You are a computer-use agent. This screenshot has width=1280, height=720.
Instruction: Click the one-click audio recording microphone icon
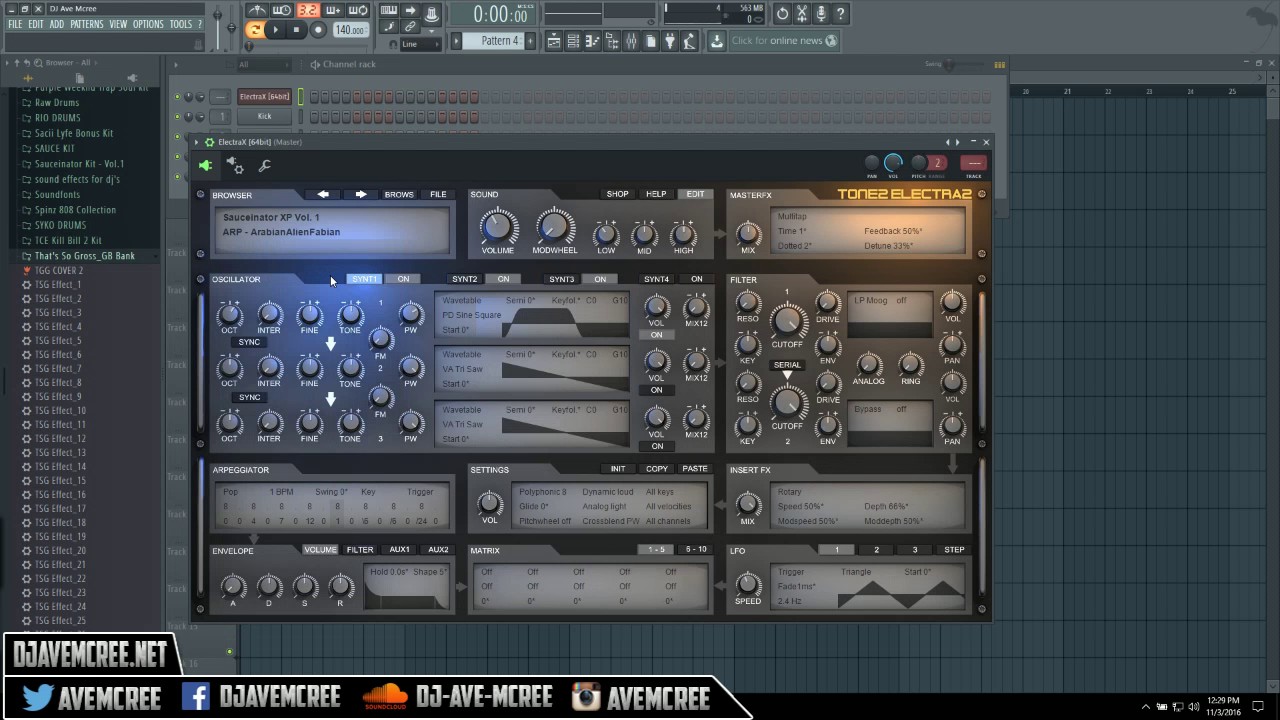click(x=822, y=14)
